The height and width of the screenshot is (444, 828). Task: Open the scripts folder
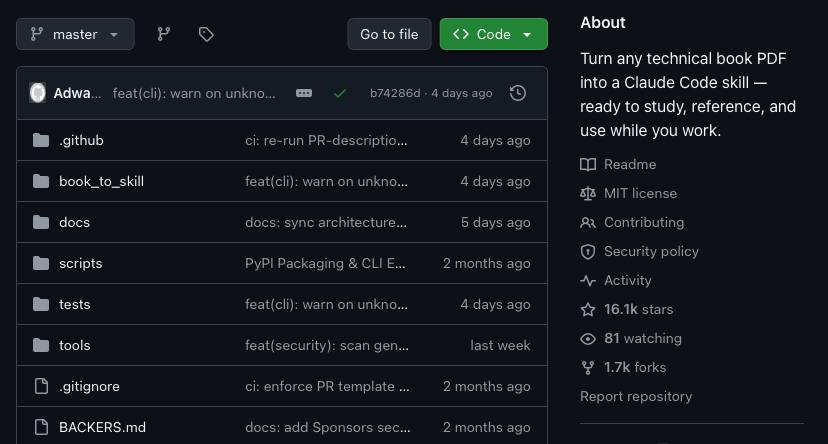click(x=81, y=263)
